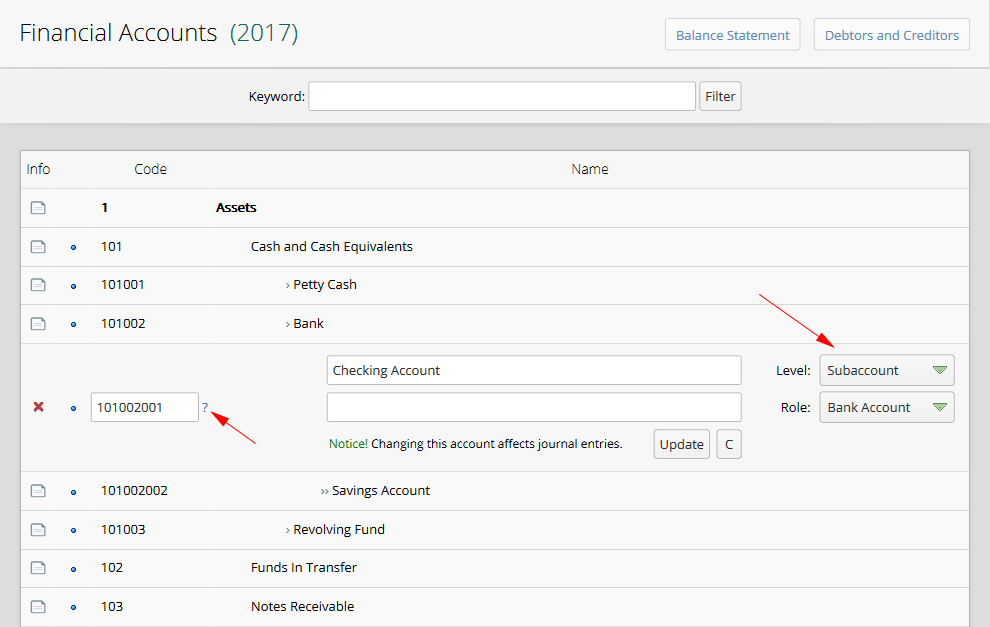Click the question mark help link
The image size is (990, 627).
coord(205,407)
